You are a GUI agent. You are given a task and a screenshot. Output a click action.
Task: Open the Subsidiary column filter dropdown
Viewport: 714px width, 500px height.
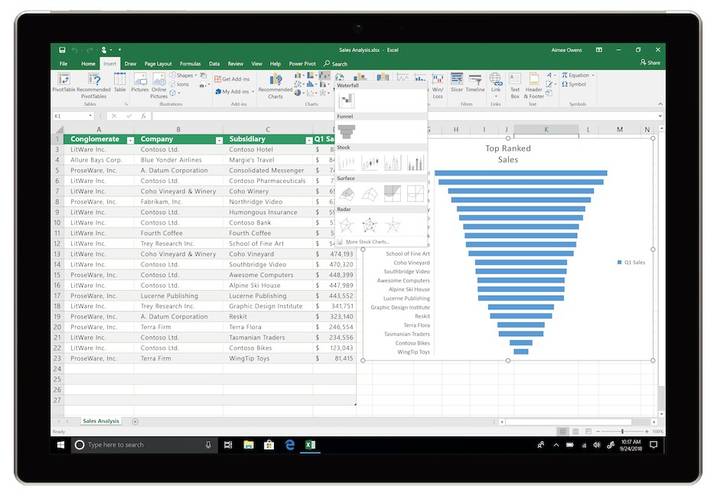click(309, 140)
